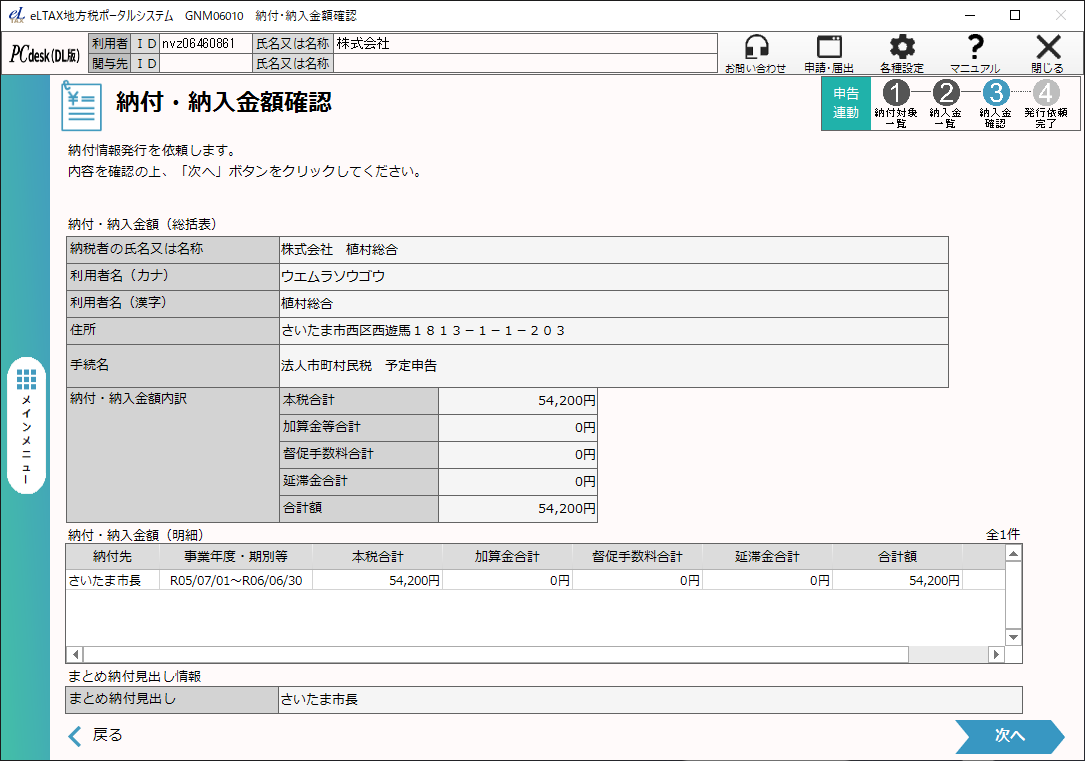
Task: Click the eLTAX logo in title bar
Action: click(x=16, y=15)
